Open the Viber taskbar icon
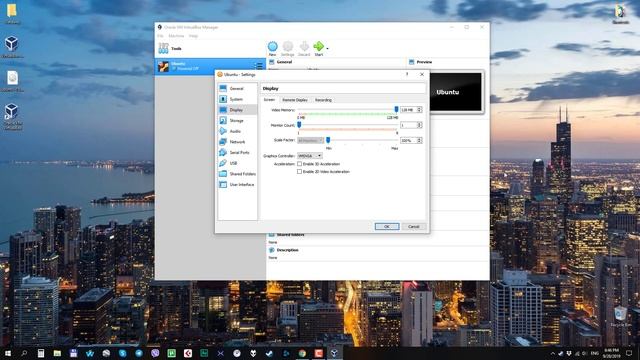This screenshot has width=640, height=360. pyautogui.click(x=155, y=353)
